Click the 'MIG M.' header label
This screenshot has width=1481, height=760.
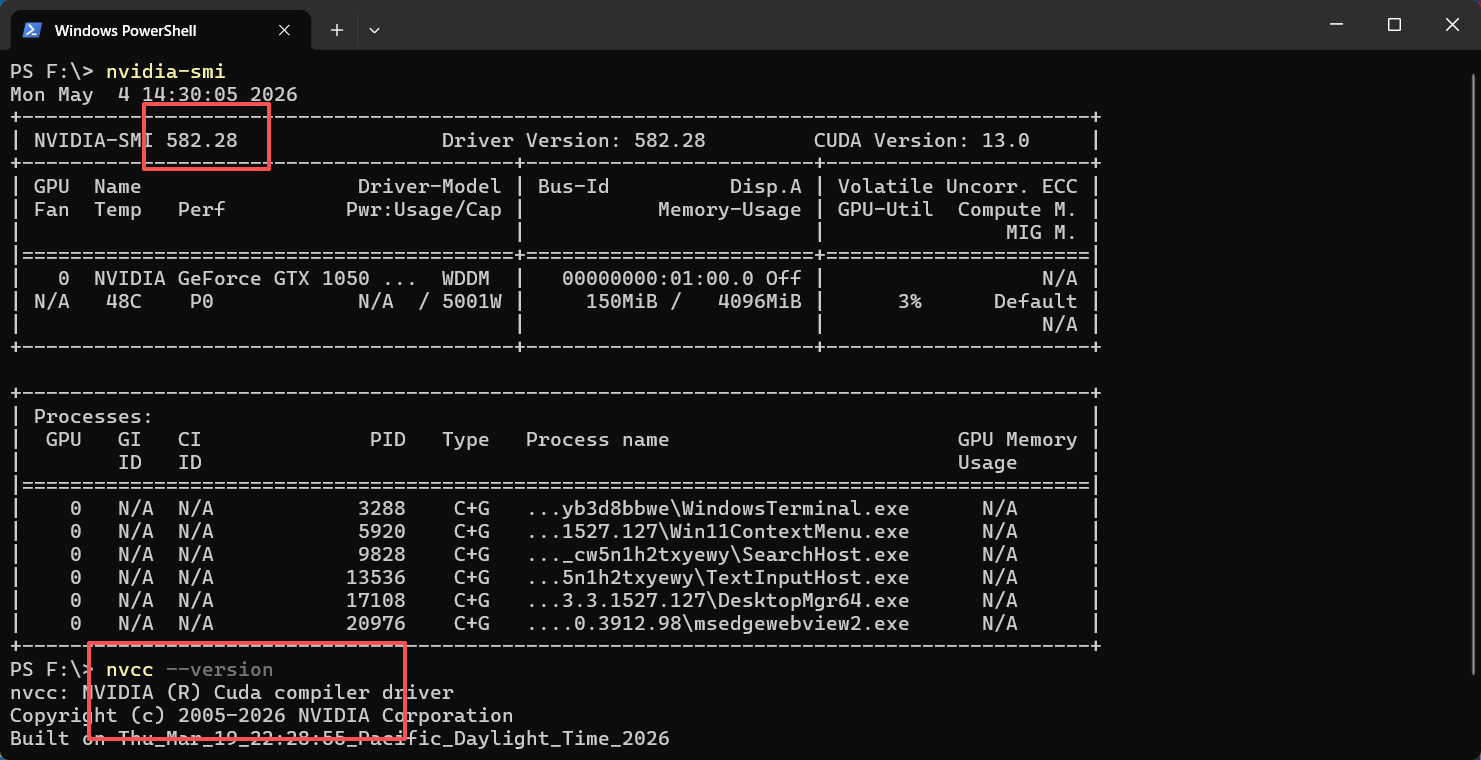click(1042, 232)
